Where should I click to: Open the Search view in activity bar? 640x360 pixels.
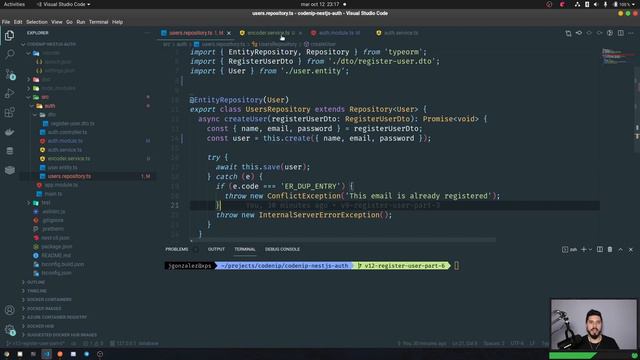[9, 54]
